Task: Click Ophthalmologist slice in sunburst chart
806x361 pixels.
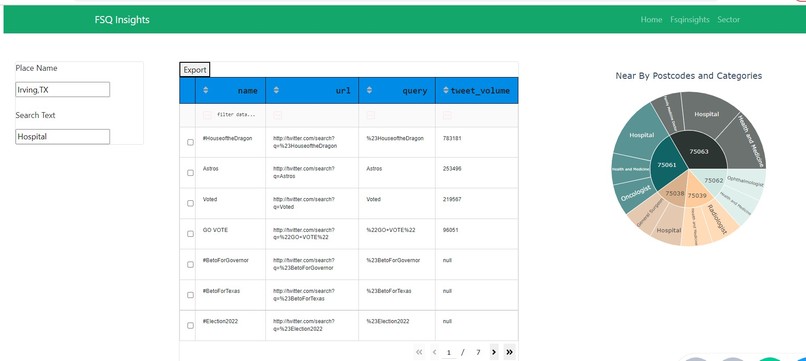Action: [x=745, y=182]
